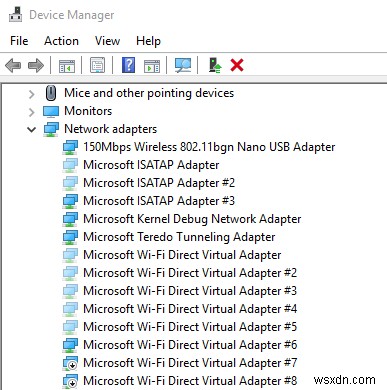The image size is (387, 390).
Task: Select the Monitors tree label
Action: click(x=88, y=111)
